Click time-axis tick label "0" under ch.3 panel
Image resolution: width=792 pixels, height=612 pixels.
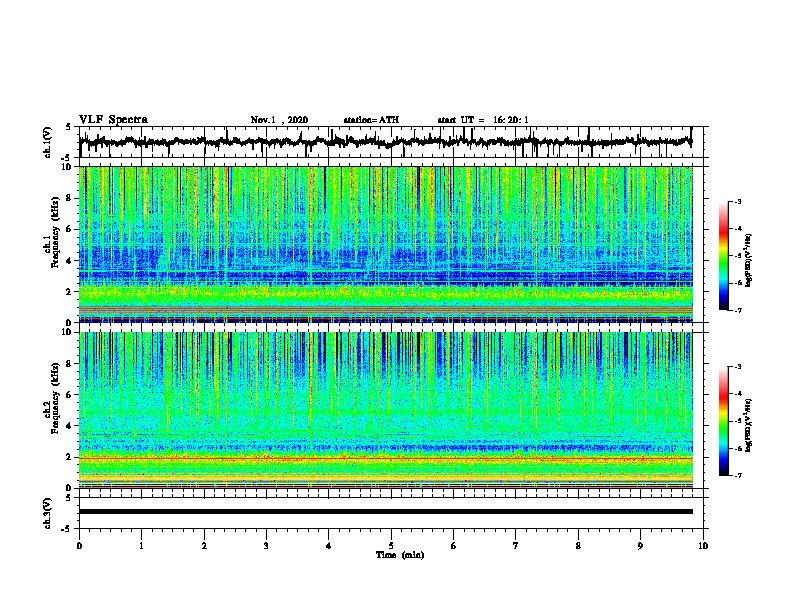click(79, 546)
